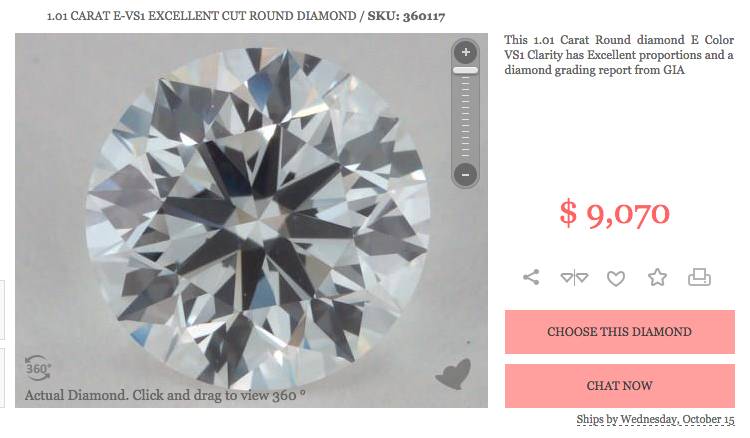Click the $ 9,070 price
Image resolution: width=750 pixels, height=438 pixels.
pos(615,213)
